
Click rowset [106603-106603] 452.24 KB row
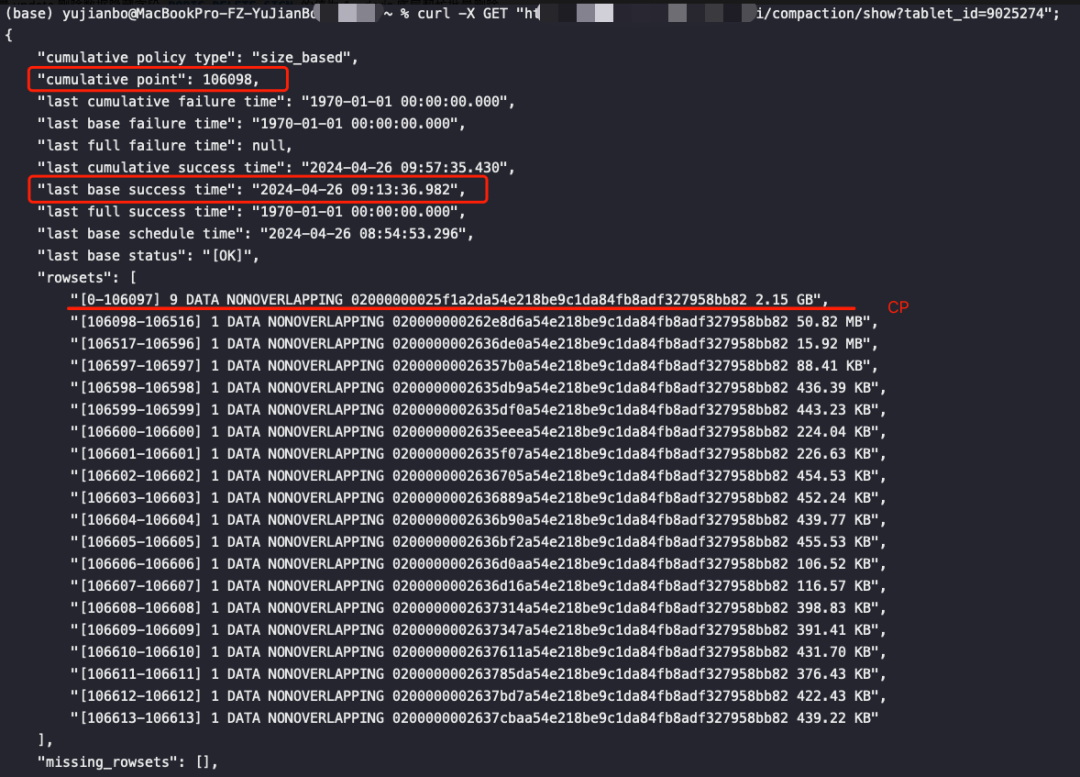click(x=478, y=499)
